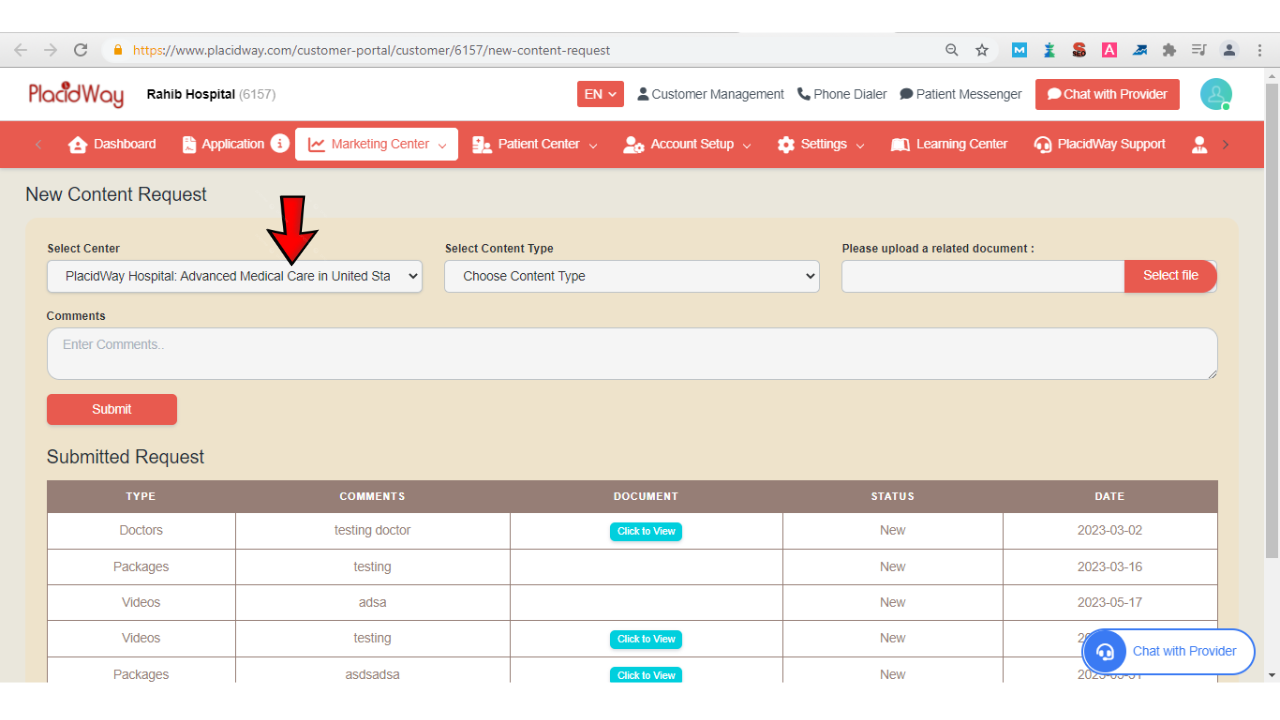Viewport: 1280px width, 720px height.
Task: Open browser extensions puzzle icon
Action: click(1169, 50)
